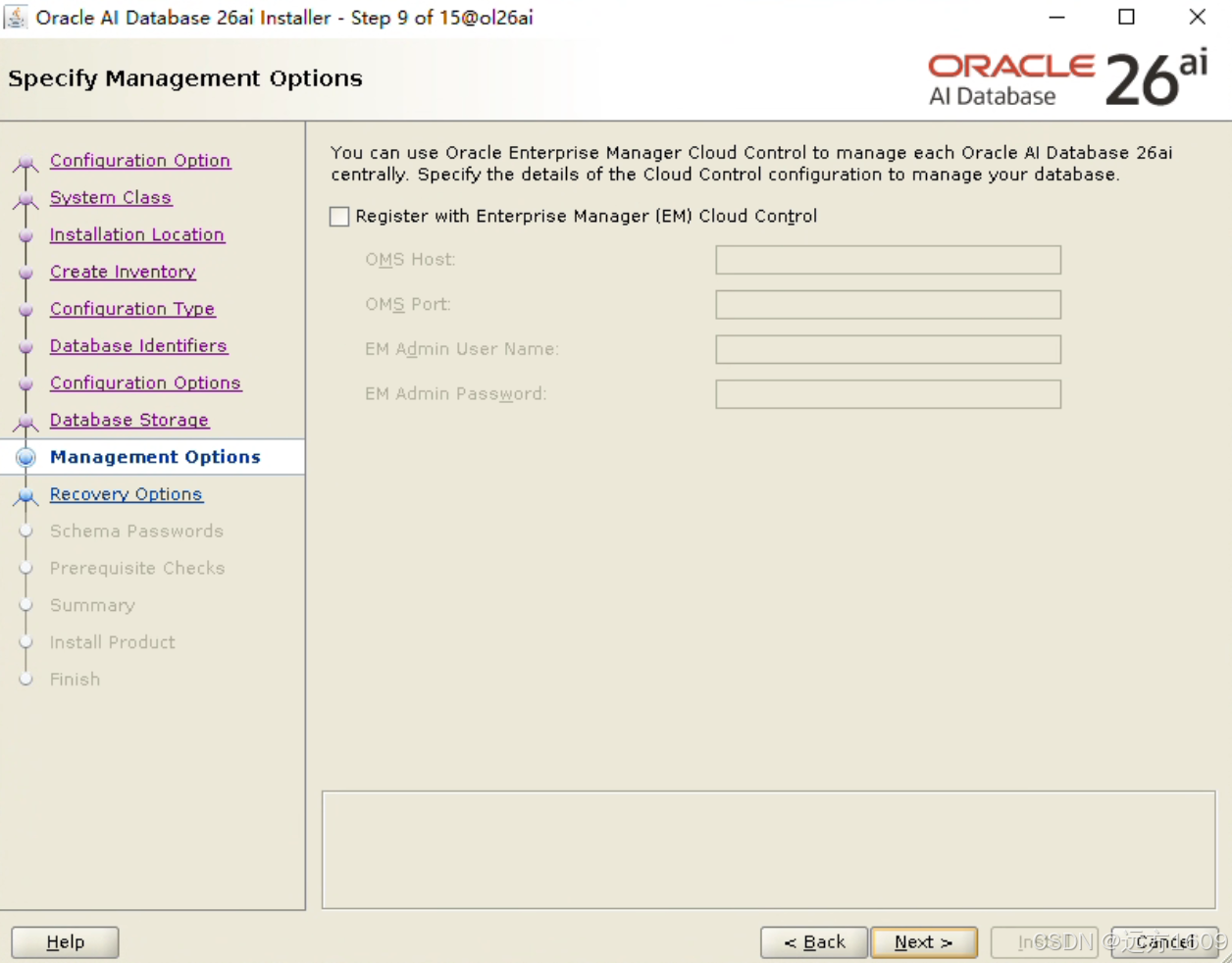Open Installation Location step
Image resolution: width=1232 pixels, height=963 pixels.
[137, 235]
